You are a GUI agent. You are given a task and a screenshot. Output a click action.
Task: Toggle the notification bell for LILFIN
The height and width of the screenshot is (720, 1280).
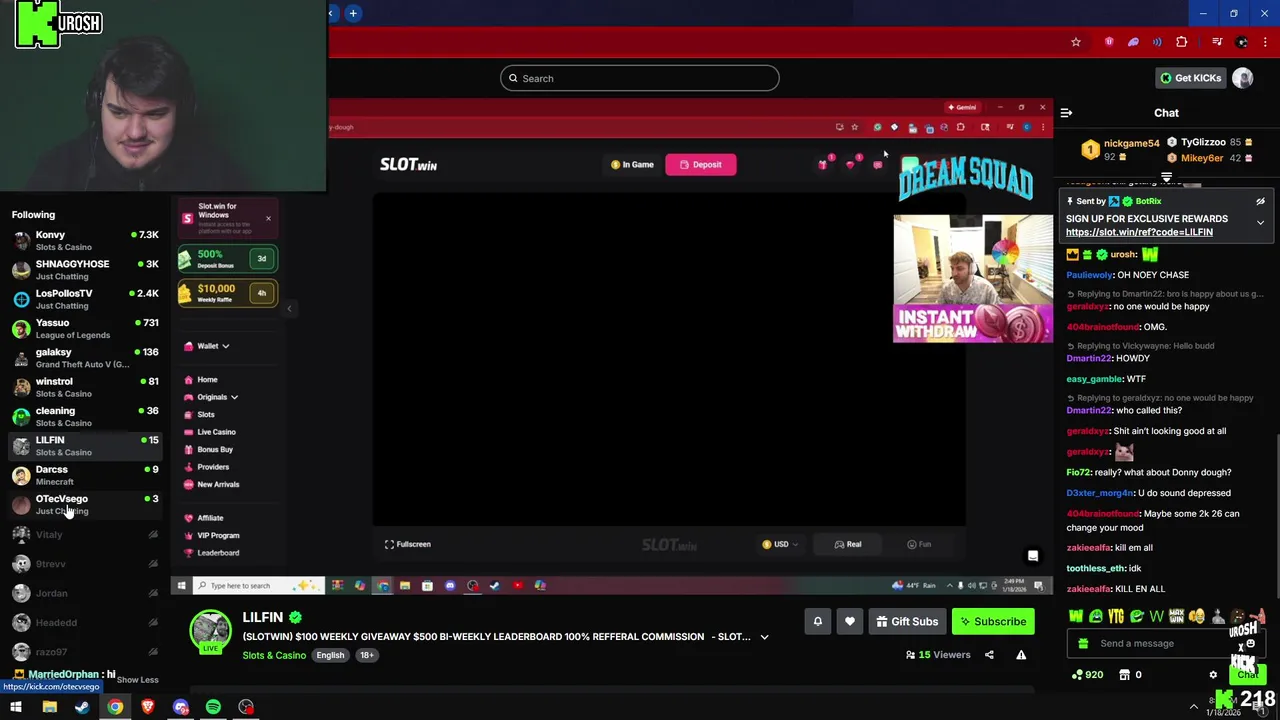click(817, 622)
